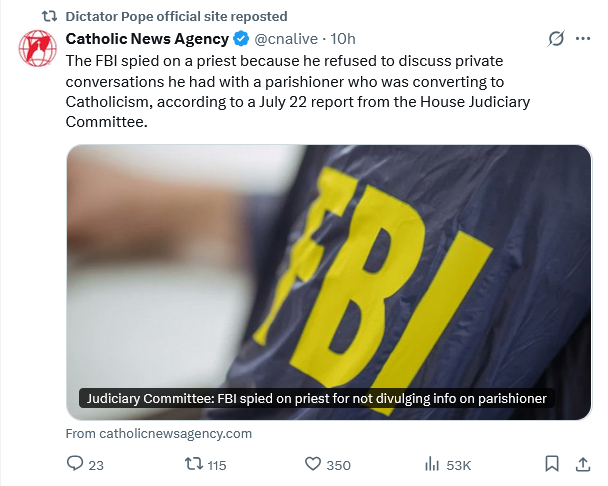Screen dimensions: 608x486
Task: Click the @cnalive handle
Action: [289, 39]
